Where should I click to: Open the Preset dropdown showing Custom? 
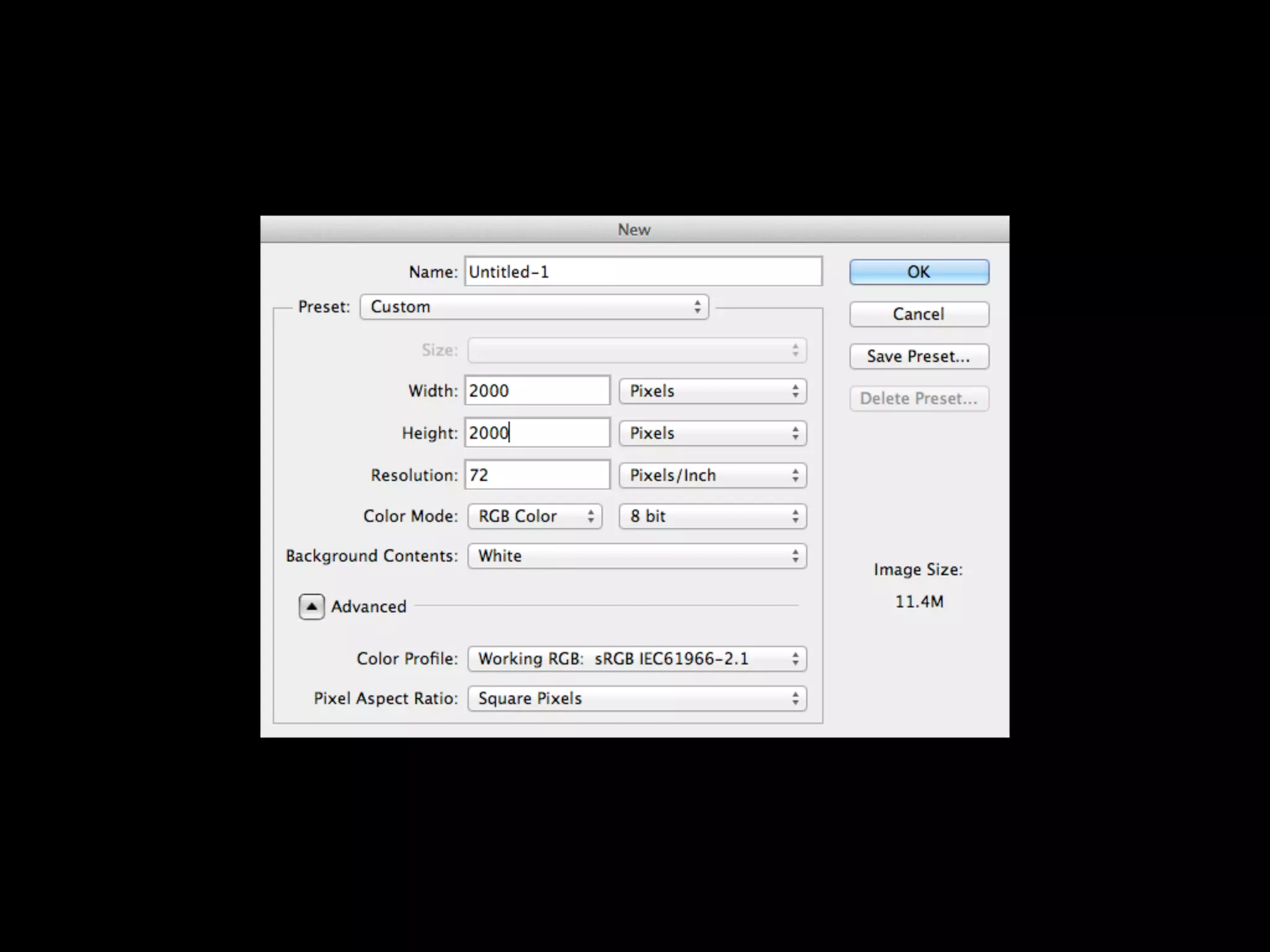coord(533,307)
